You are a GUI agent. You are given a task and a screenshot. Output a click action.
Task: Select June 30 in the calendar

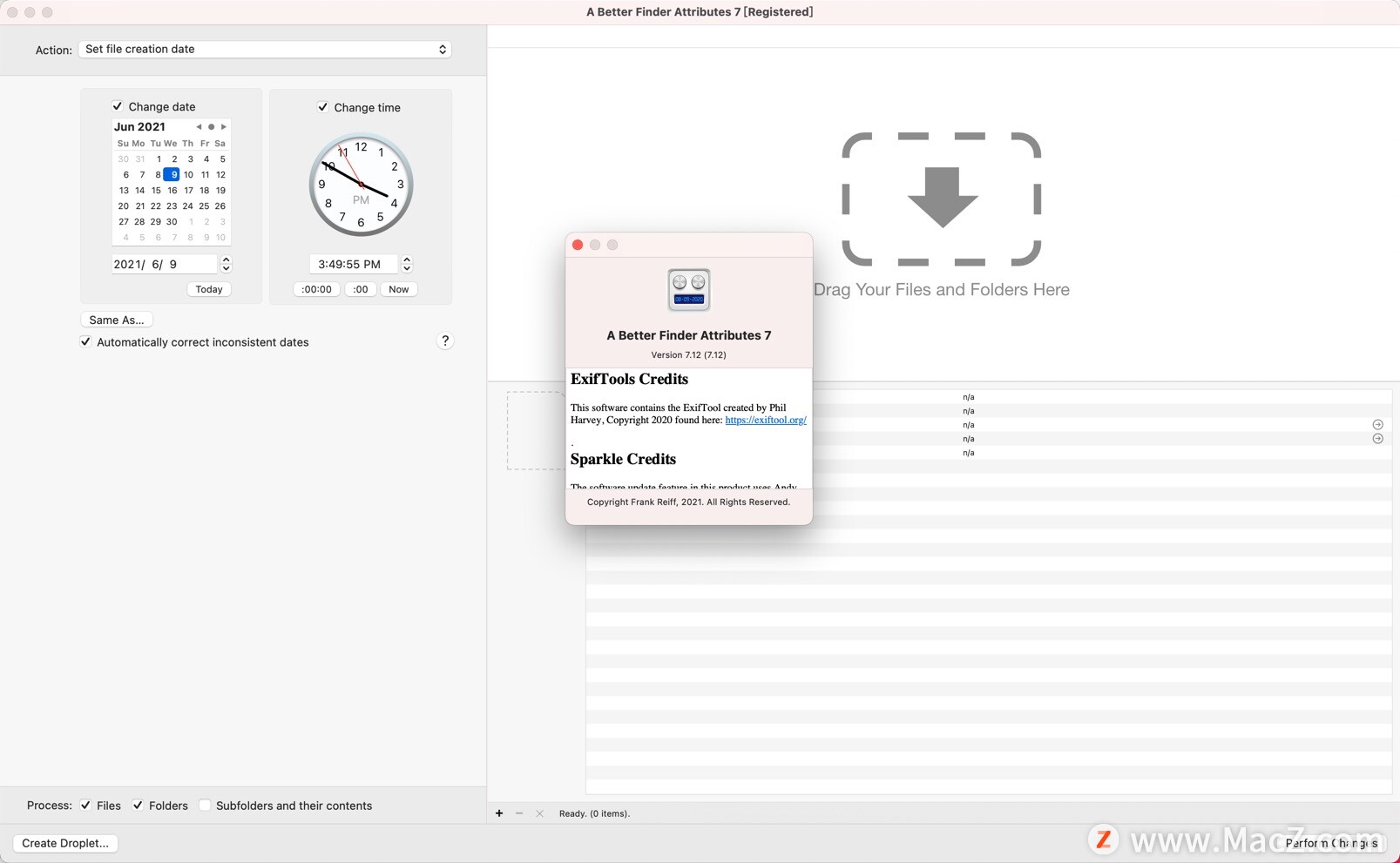[172, 222]
